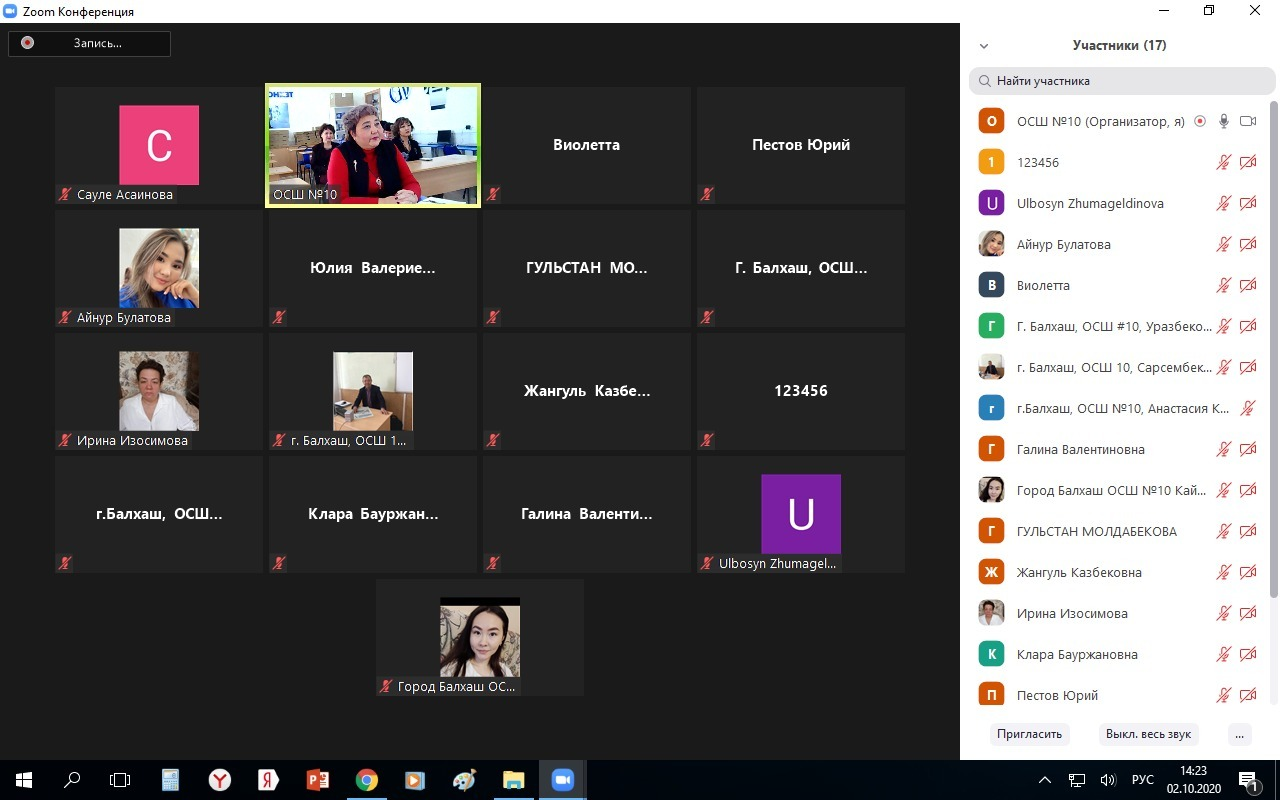Toggle the disabled camera for Пестов Юрий
Image resolution: width=1280 pixels, height=800 pixels.
click(x=1247, y=695)
